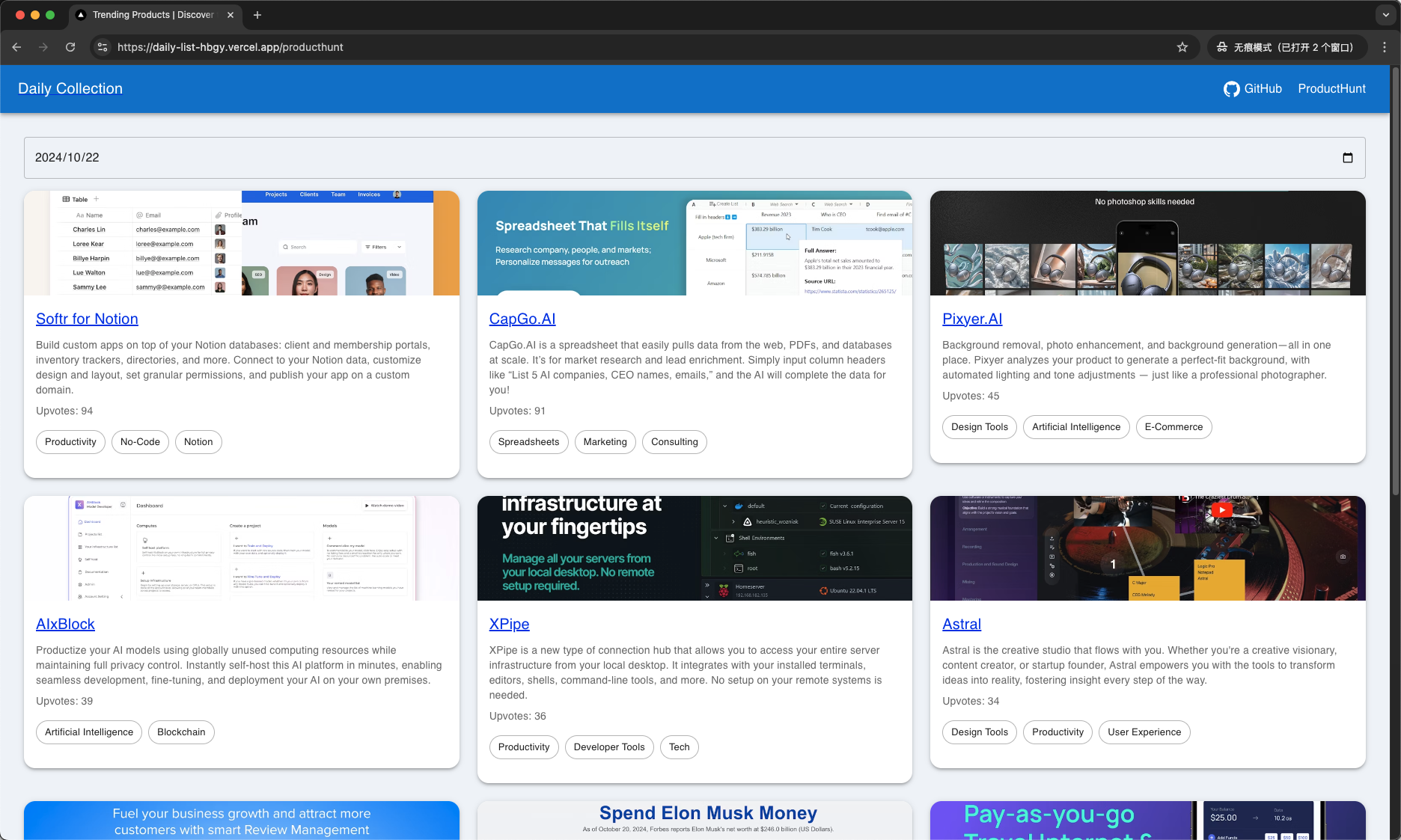1401x840 pixels.
Task: Click the Blockchain tag
Action: (x=181, y=732)
